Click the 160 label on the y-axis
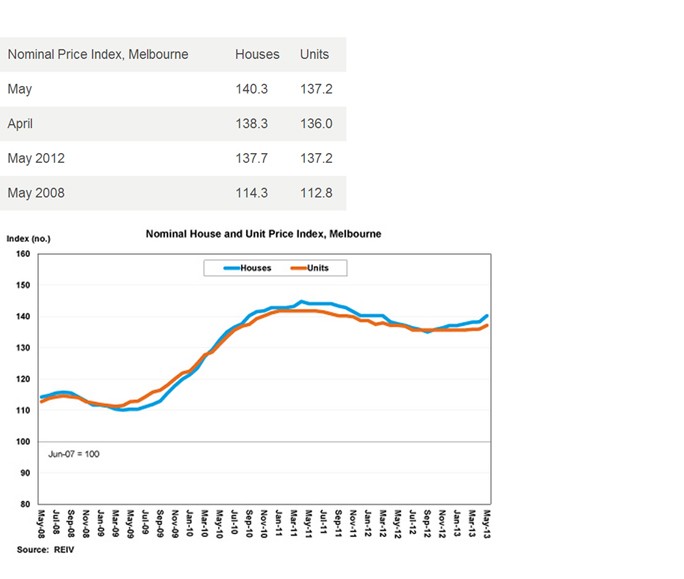This screenshot has width=684, height=579. (24, 254)
